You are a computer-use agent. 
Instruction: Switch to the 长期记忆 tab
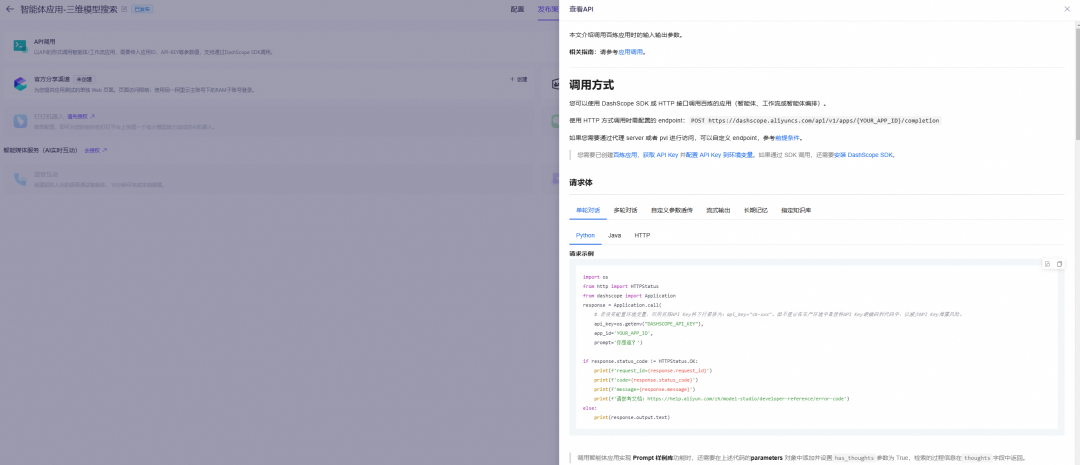(x=757, y=210)
